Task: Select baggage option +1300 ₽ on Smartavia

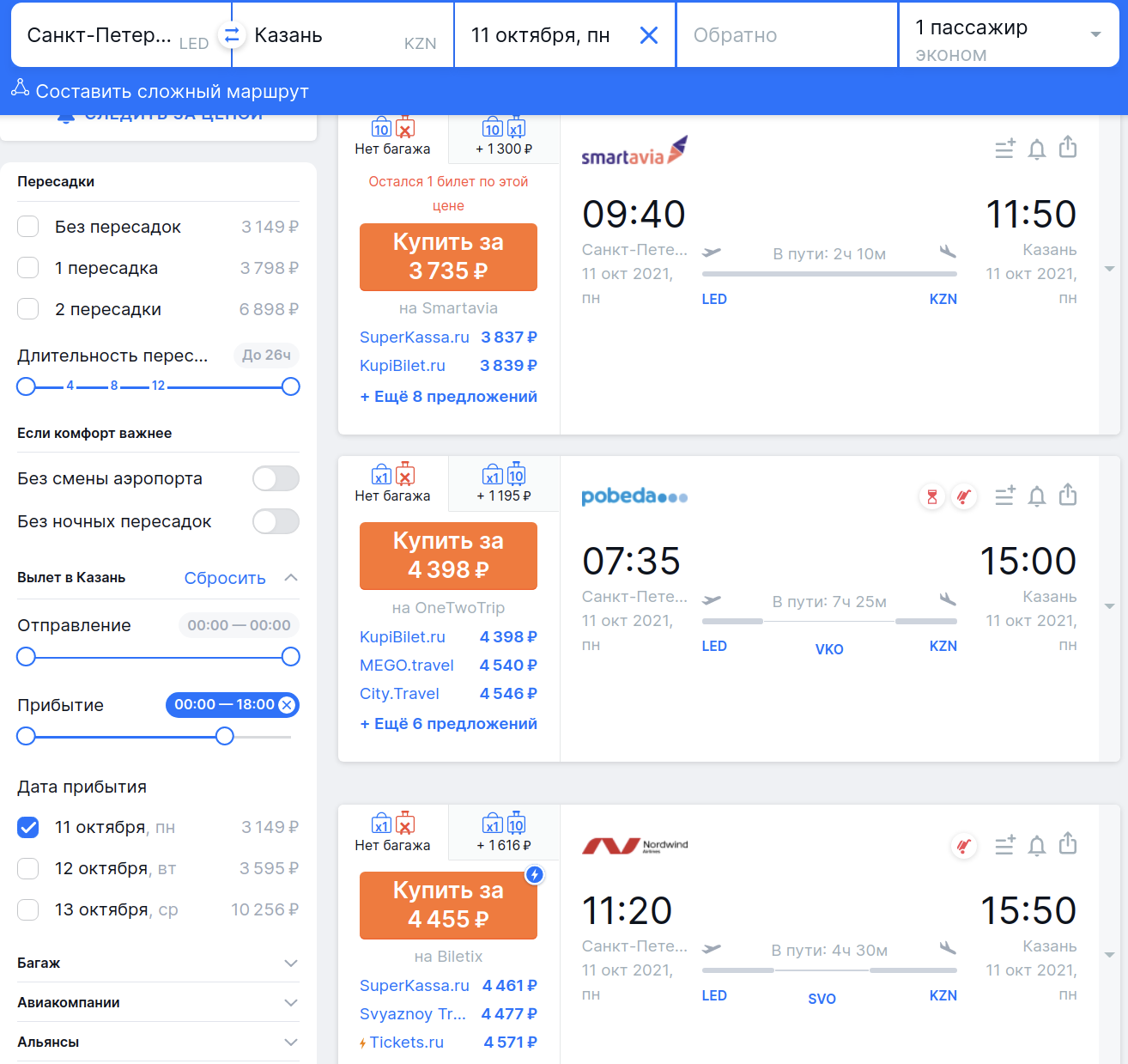Action: click(x=504, y=137)
